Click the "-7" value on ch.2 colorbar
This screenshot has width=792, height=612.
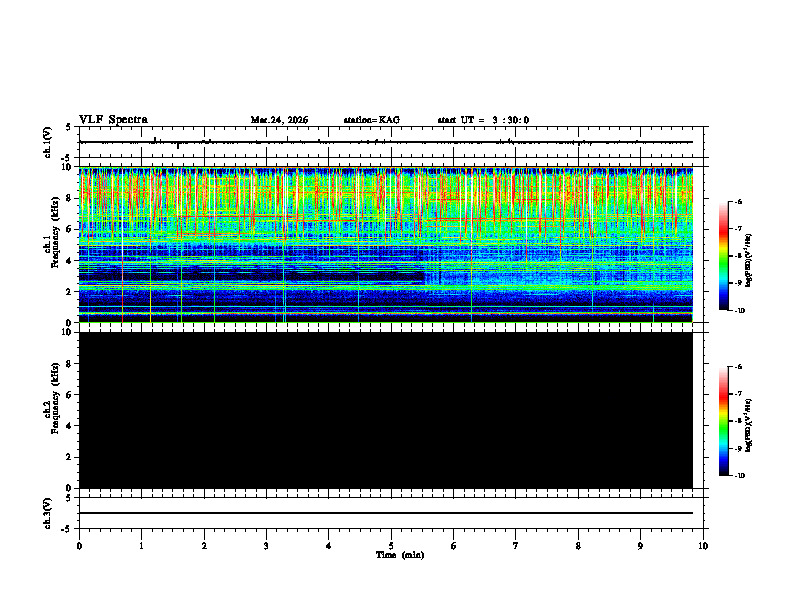(x=738, y=394)
